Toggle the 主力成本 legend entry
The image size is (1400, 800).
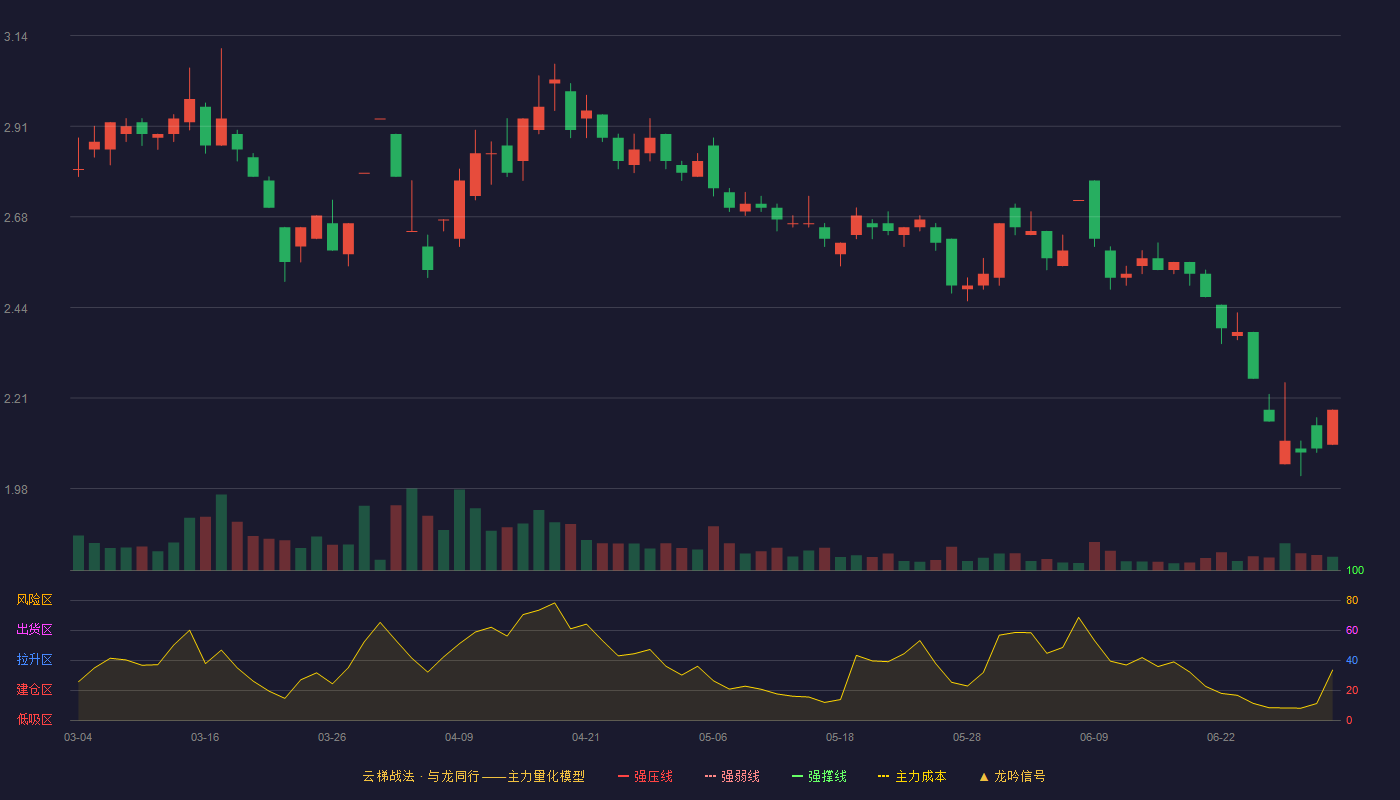tap(912, 776)
